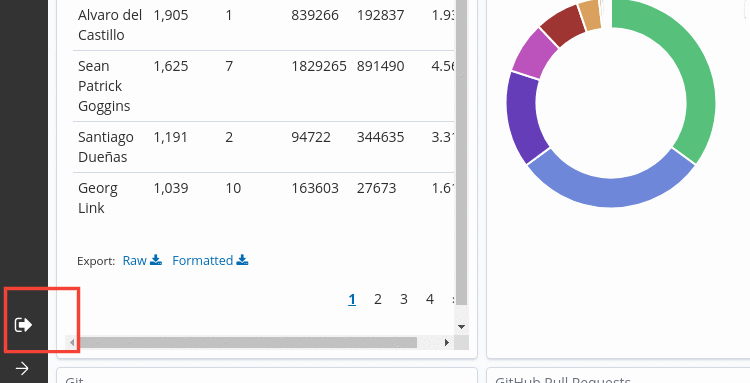Screen dimensions: 750x383
Task: Click the horizontal scrollbar right arrow
Action: pyautogui.click(x=447, y=342)
